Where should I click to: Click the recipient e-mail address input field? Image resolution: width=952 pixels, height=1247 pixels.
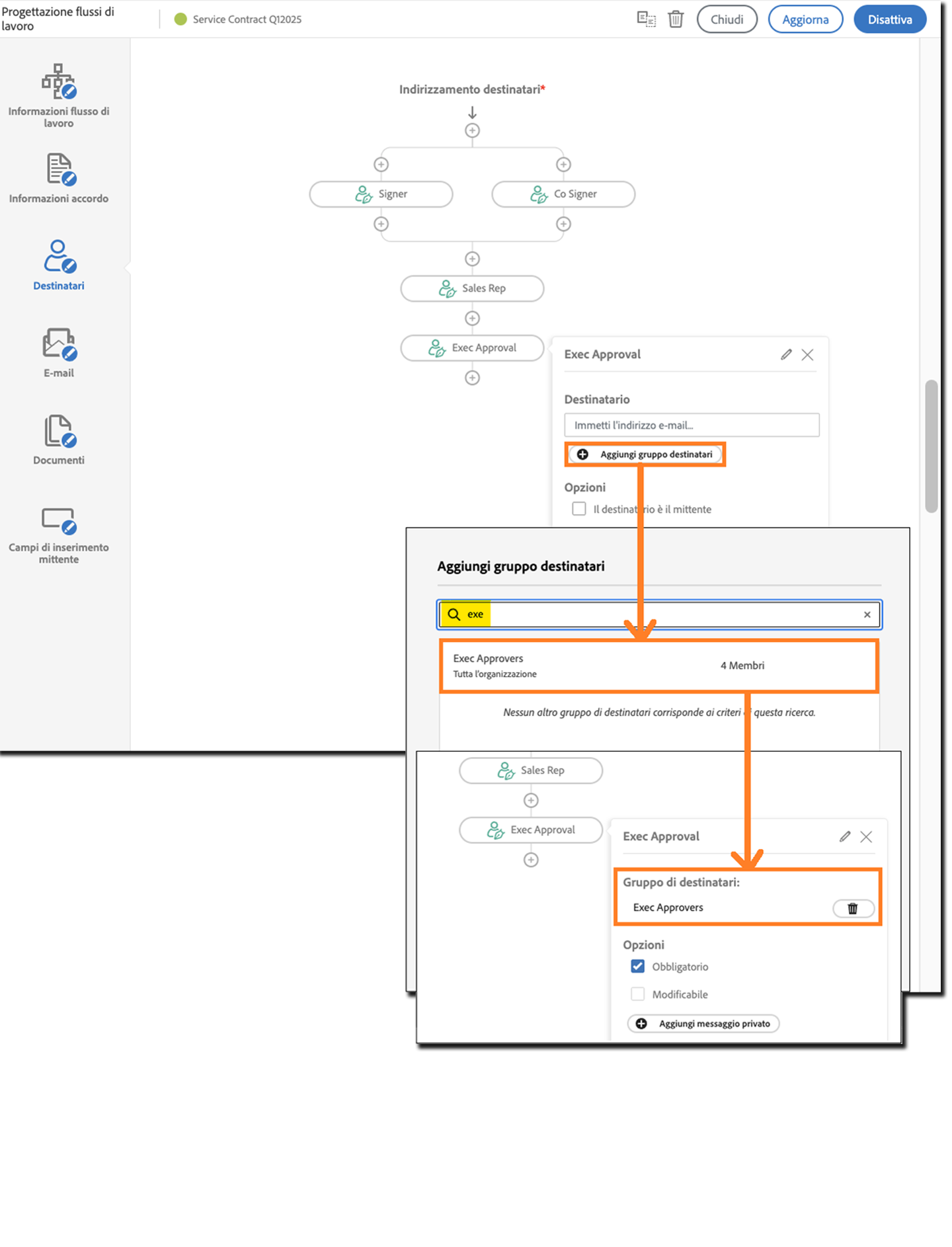click(691, 425)
